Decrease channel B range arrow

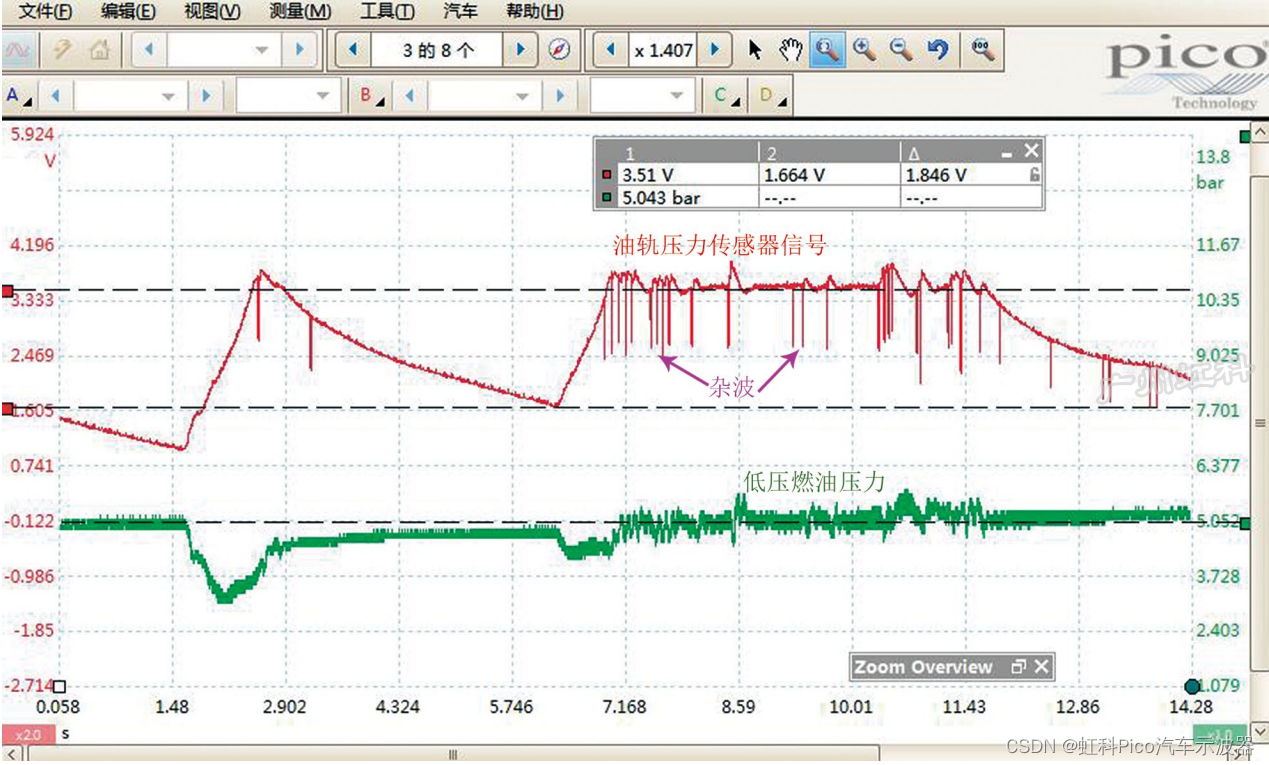pos(410,96)
